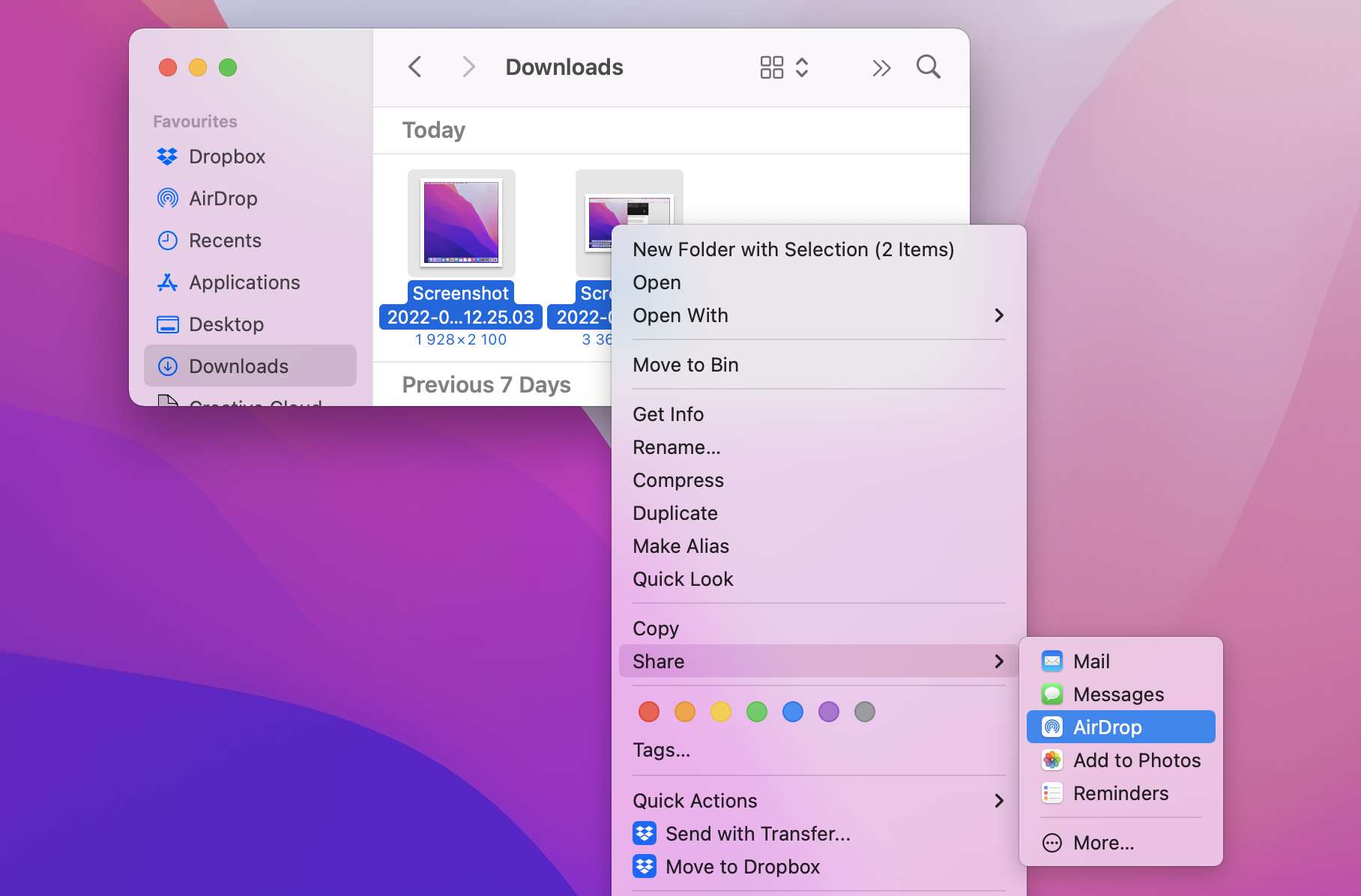
Task: Open Tags… option
Action: [818, 750]
